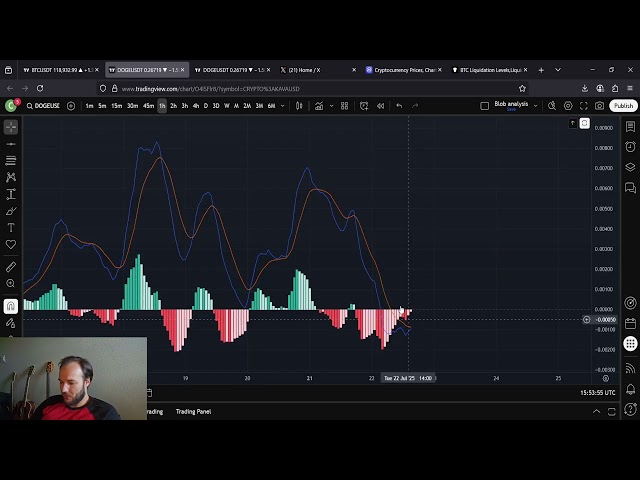This screenshot has width=640, height=480.
Task: Toggle magnet mode for drawings
Action: [11, 306]
